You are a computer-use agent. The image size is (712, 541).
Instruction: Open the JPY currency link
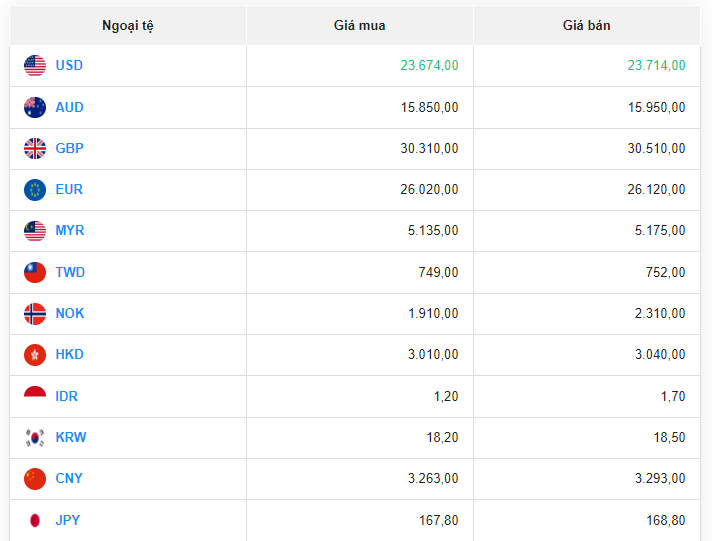click(68, 520)
